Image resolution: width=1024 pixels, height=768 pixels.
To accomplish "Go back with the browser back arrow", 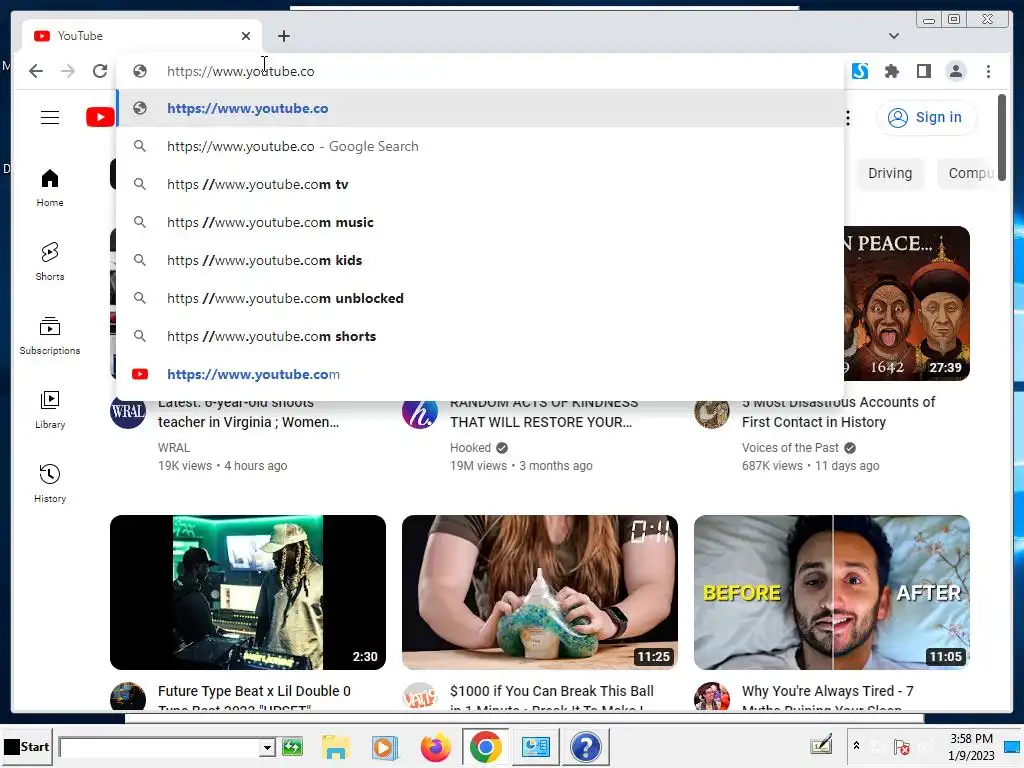I will pyautogui.click(x=36, y=71).
